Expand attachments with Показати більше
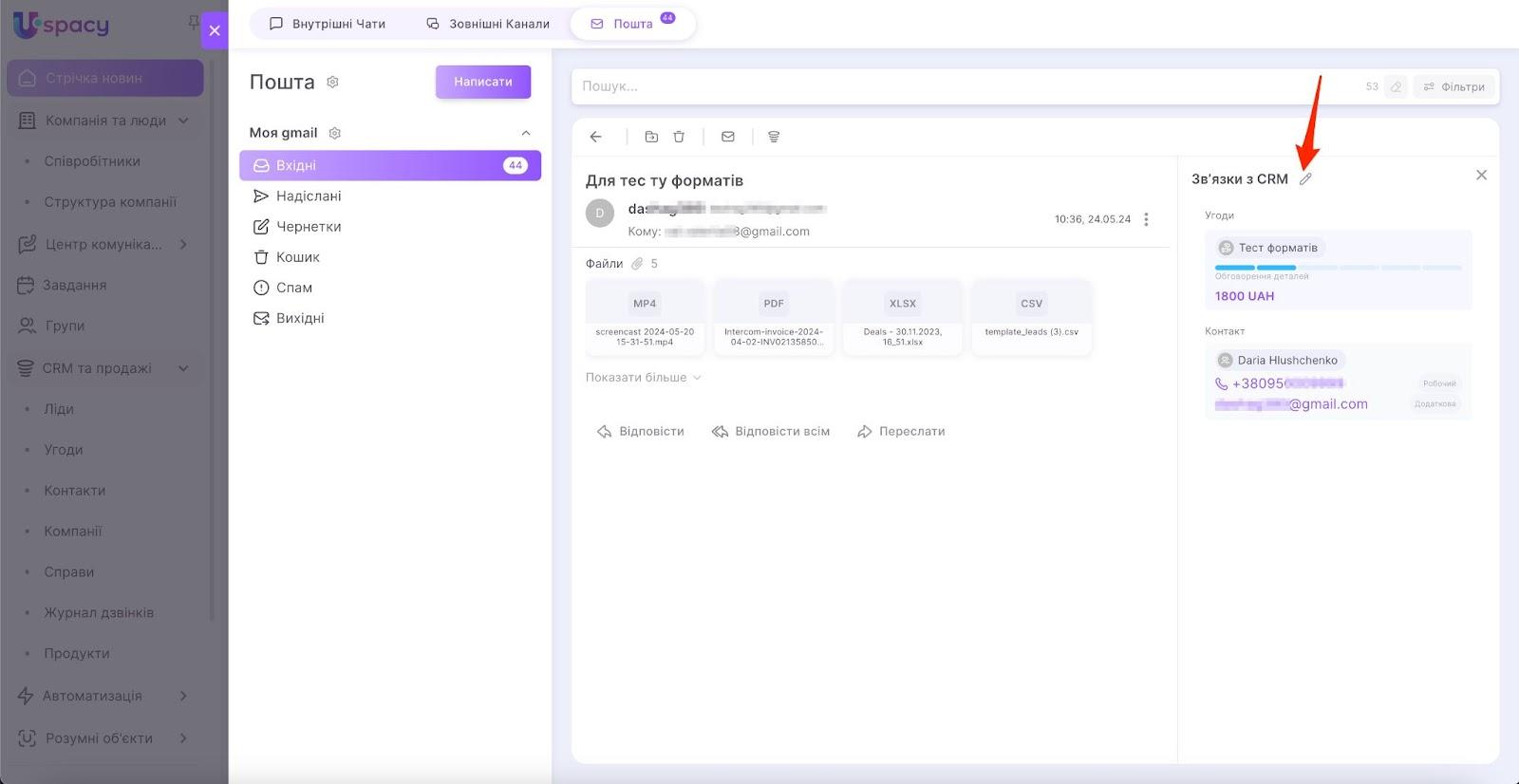The width and height of the screenshot is (1519, 784). pos(643,378)
